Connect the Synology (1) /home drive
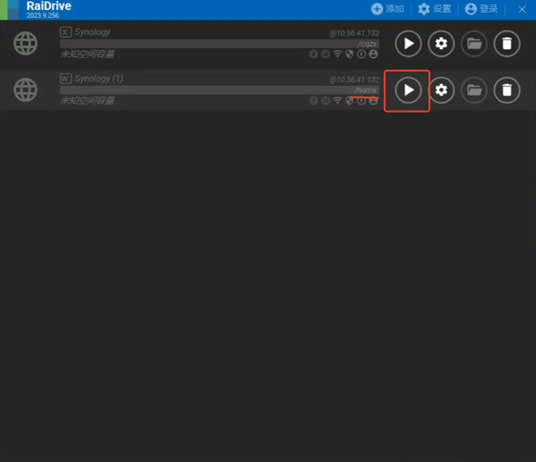Viewport: 536px width, 462px height. [x=408, y=90]
